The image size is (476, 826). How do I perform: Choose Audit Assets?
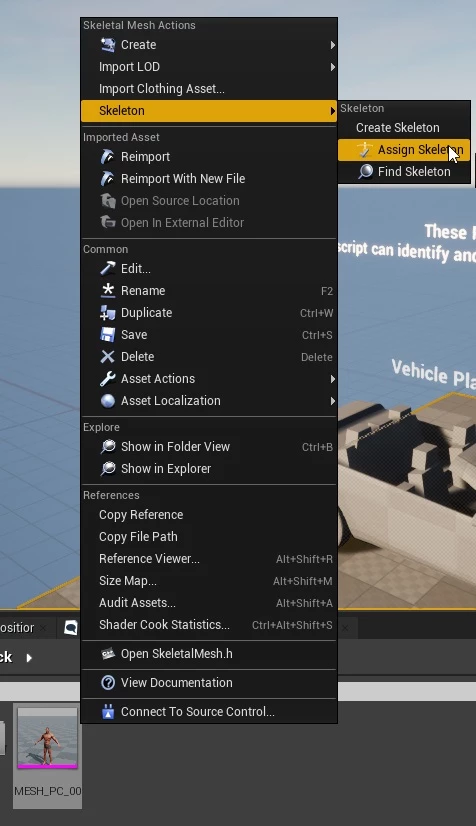pyautogui.click(x=209, y=603)
